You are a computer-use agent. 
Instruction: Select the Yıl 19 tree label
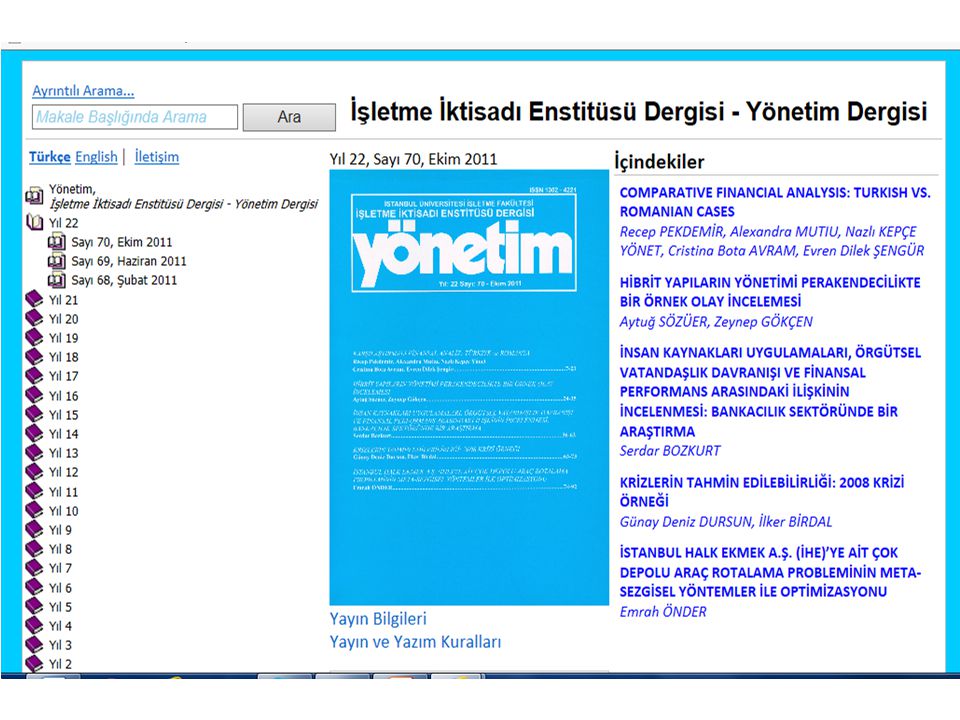tap(64, 338)
